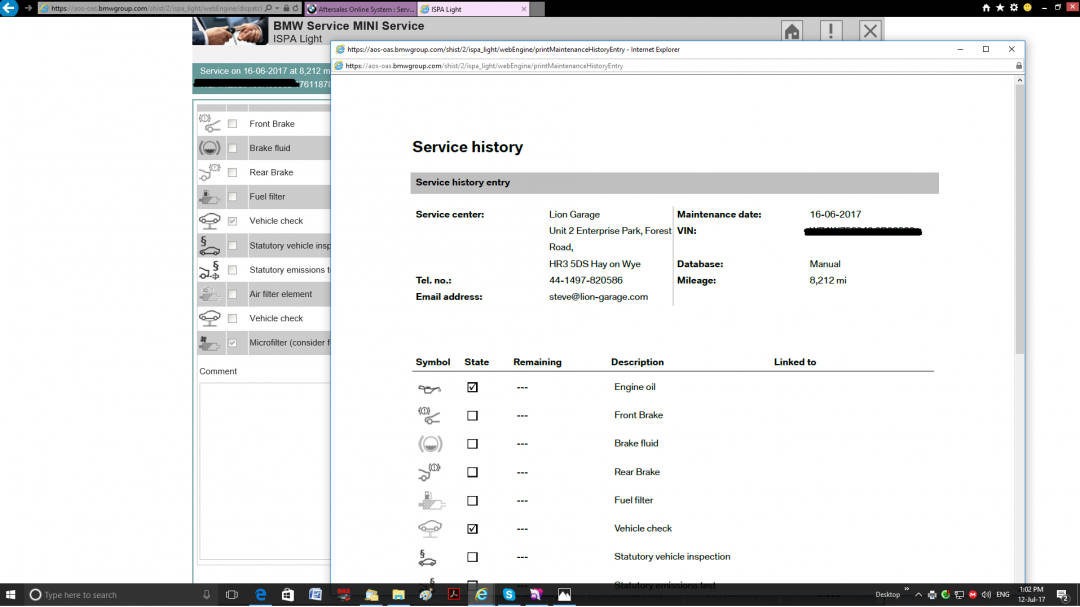Click the Brake fluid symbol in left list
The image size is (1080, 607).
tap(210, 148)
